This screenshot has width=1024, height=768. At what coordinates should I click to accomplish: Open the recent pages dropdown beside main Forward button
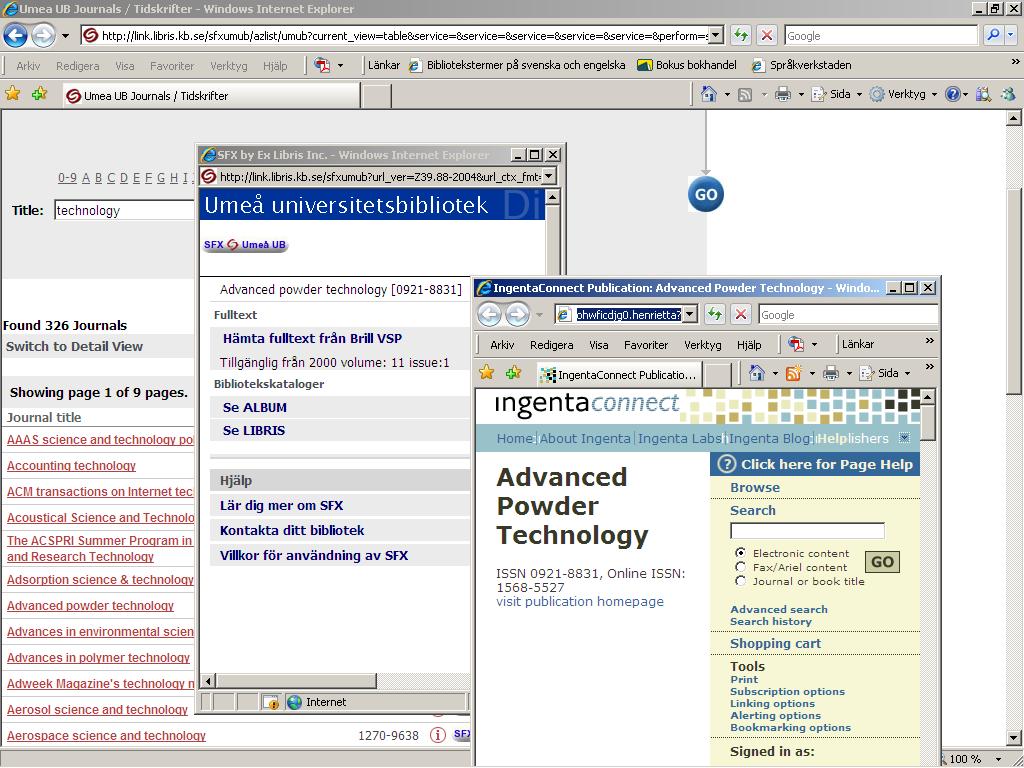tap(65, 36)
